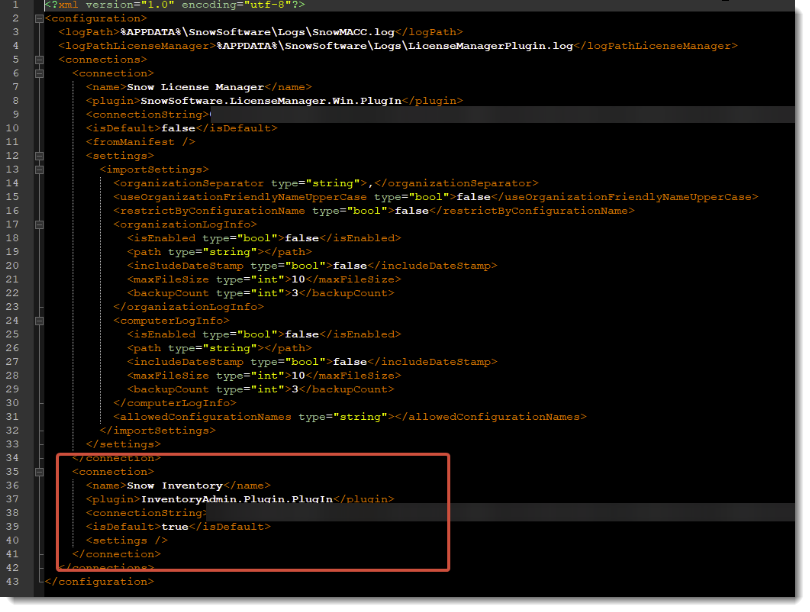Click includeDateStamp false value on line 20
The height and width of the screenshot is (612, 810).
(350, 266)
